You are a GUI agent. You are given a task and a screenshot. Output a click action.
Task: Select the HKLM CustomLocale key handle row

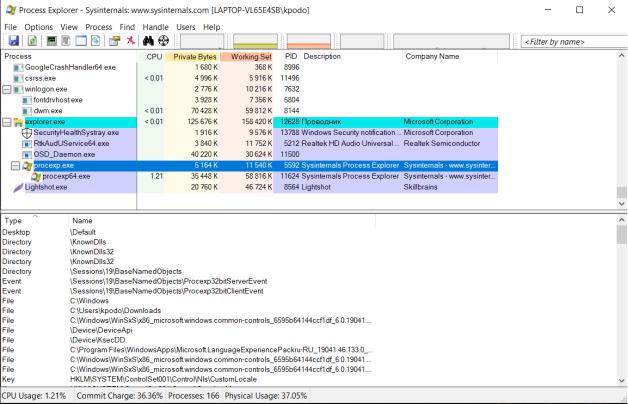point(188,379)
